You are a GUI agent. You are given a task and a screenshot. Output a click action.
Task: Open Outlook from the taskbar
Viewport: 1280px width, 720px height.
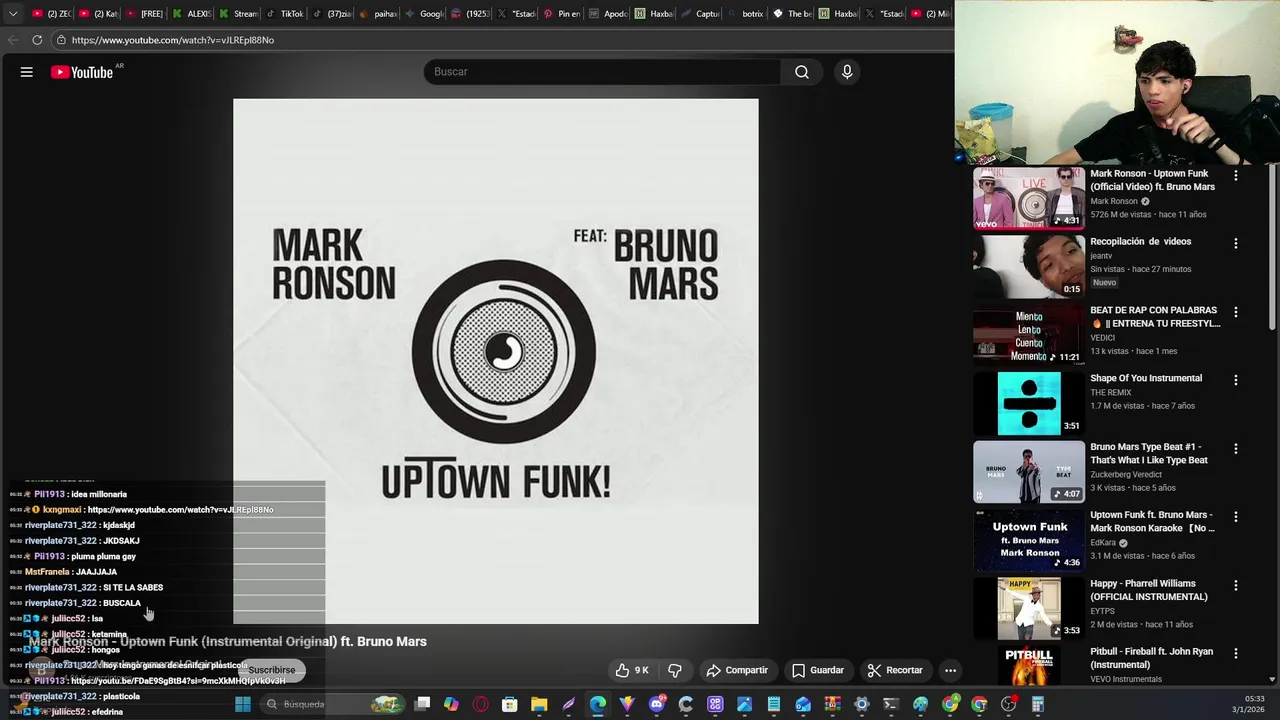click(803, 704)
